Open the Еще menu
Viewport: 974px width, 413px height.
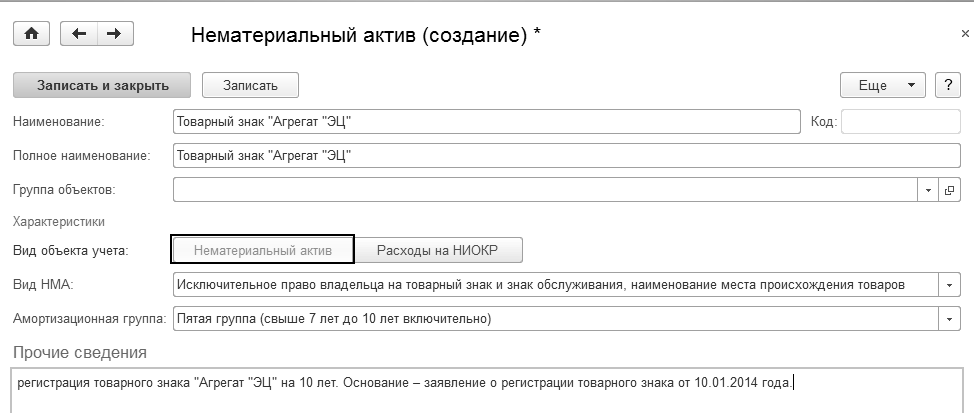(883, 85)
